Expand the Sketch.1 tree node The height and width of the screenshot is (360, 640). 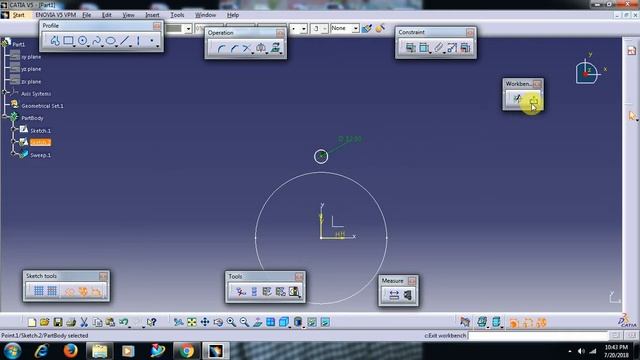click(x=14, y=129)
